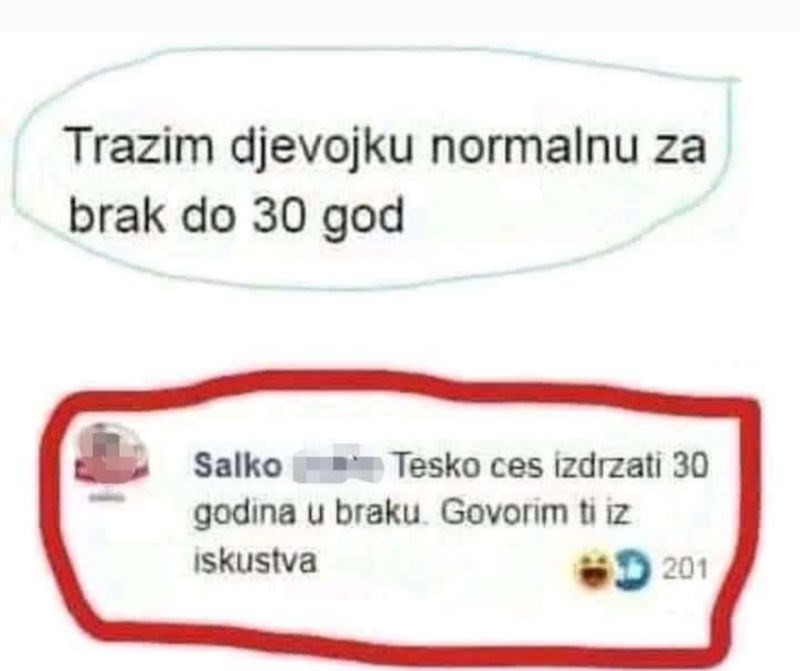Screen dimensions: 800x671
Task: Open the commenter's blurred profile picture
Action: (110, 455)
